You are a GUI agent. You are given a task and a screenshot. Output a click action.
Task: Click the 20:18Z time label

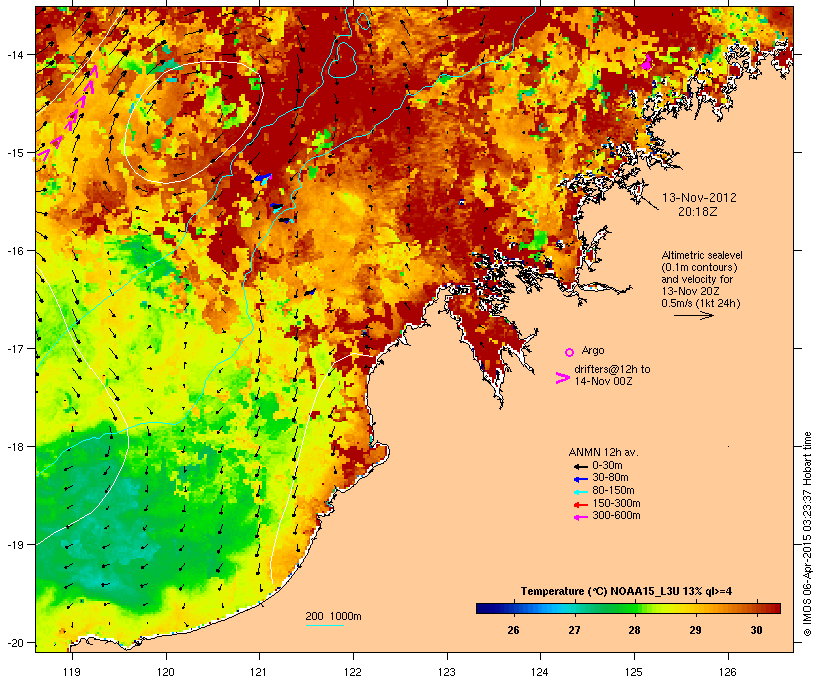[698, 212]
